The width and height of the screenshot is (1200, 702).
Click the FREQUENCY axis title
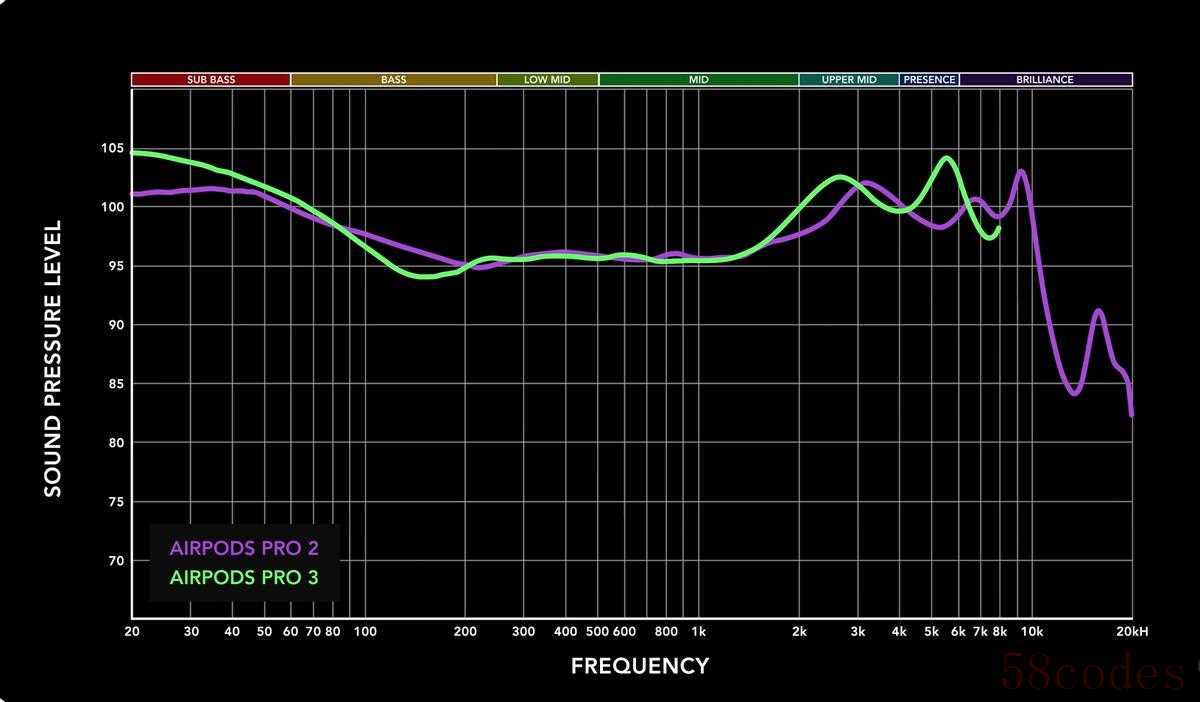coord(640,666)
